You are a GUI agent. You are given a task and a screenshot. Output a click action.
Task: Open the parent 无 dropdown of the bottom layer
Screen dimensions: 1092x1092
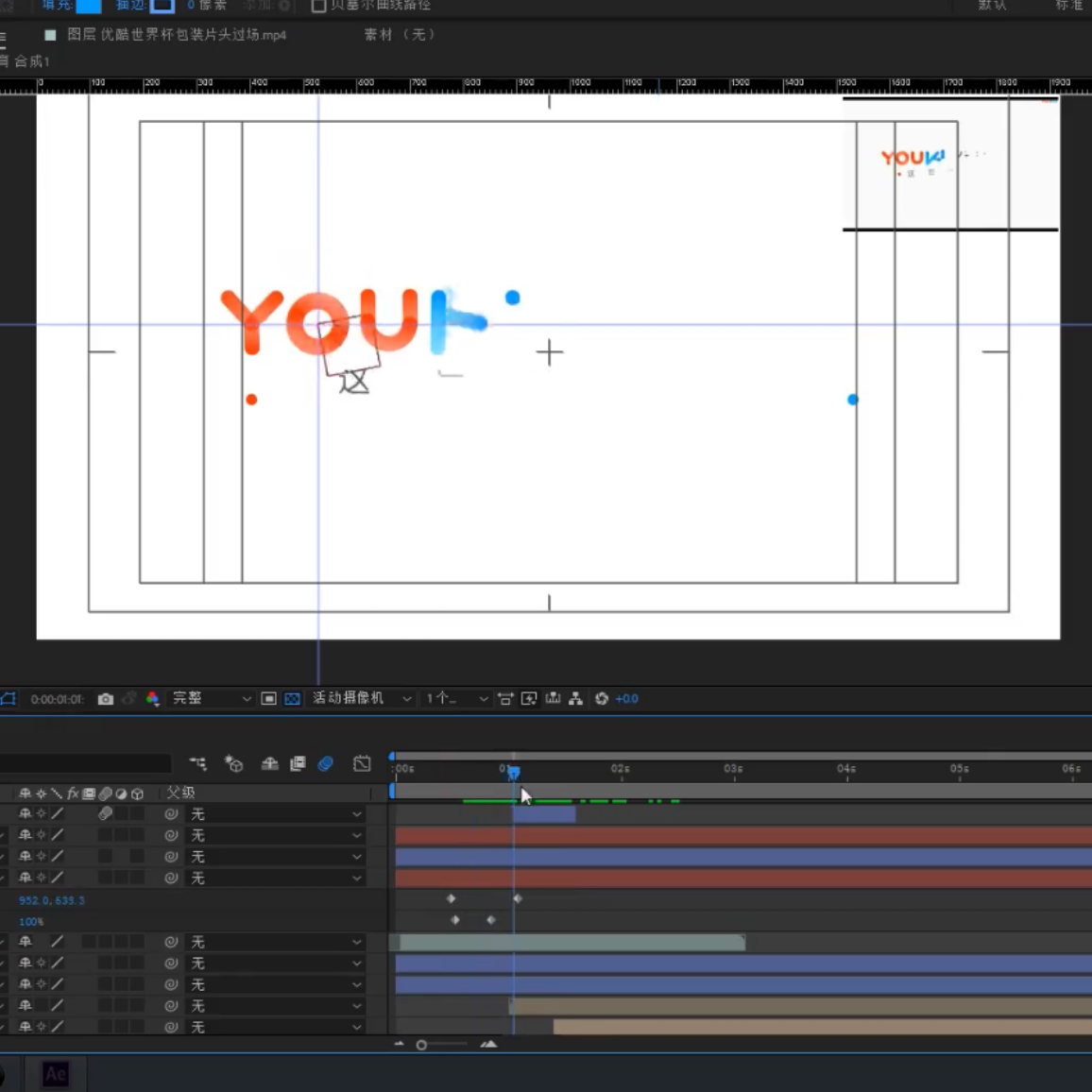point(276,1027)
